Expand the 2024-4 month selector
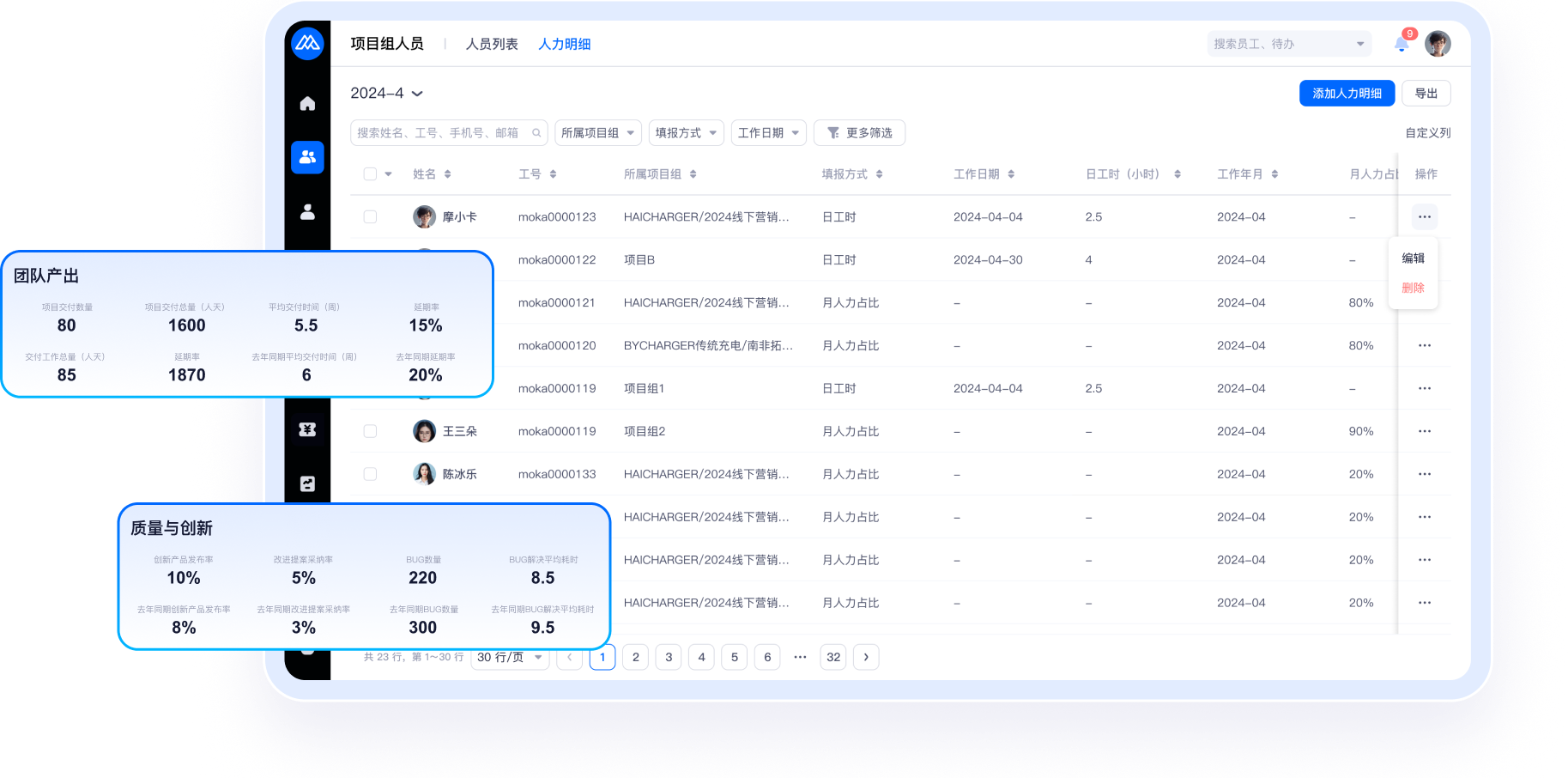The image size is (1568, 778). tap(386, 94)
